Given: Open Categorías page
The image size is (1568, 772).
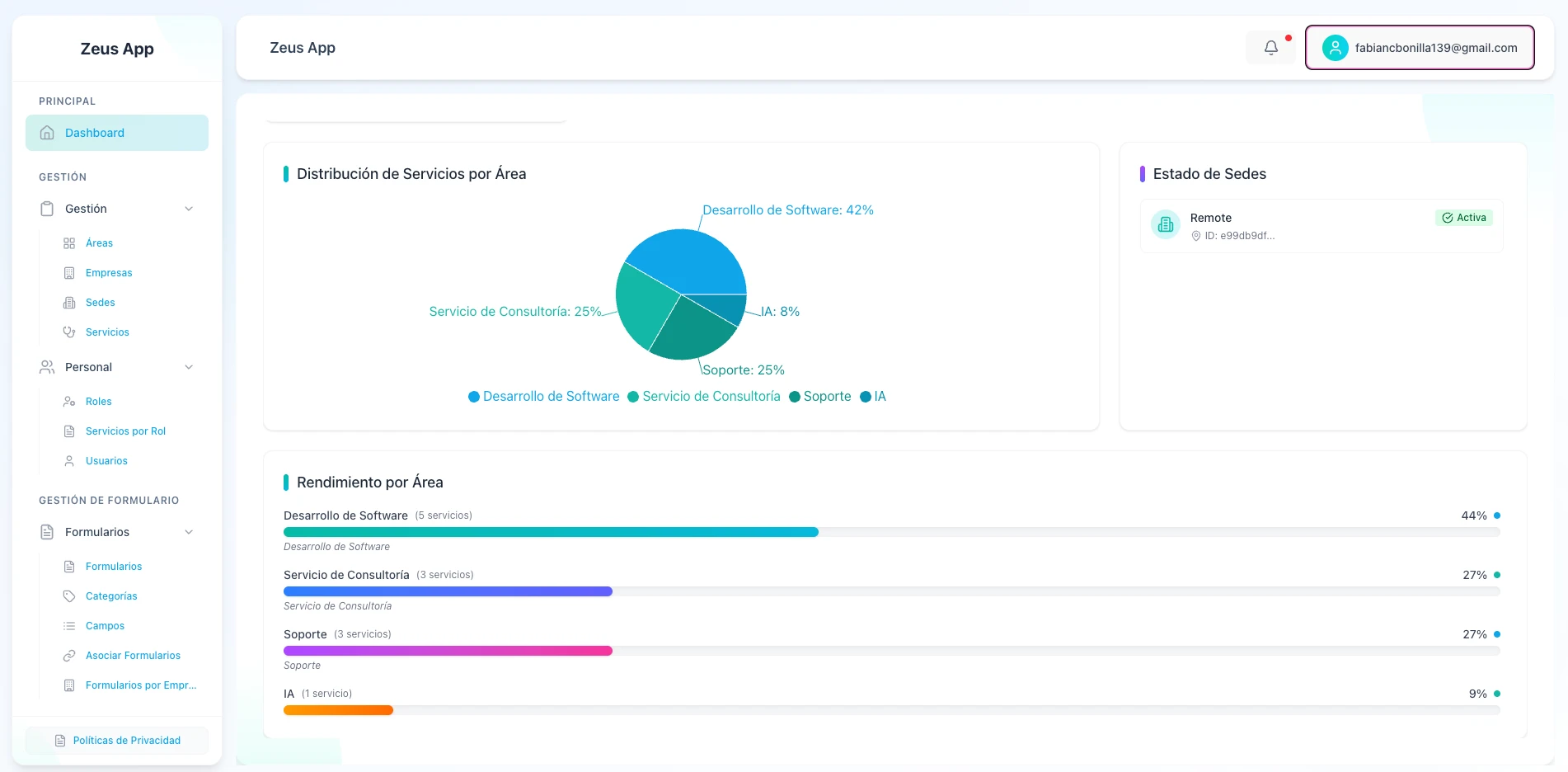Looking at the screenshot, I should [x=111, y=596].
